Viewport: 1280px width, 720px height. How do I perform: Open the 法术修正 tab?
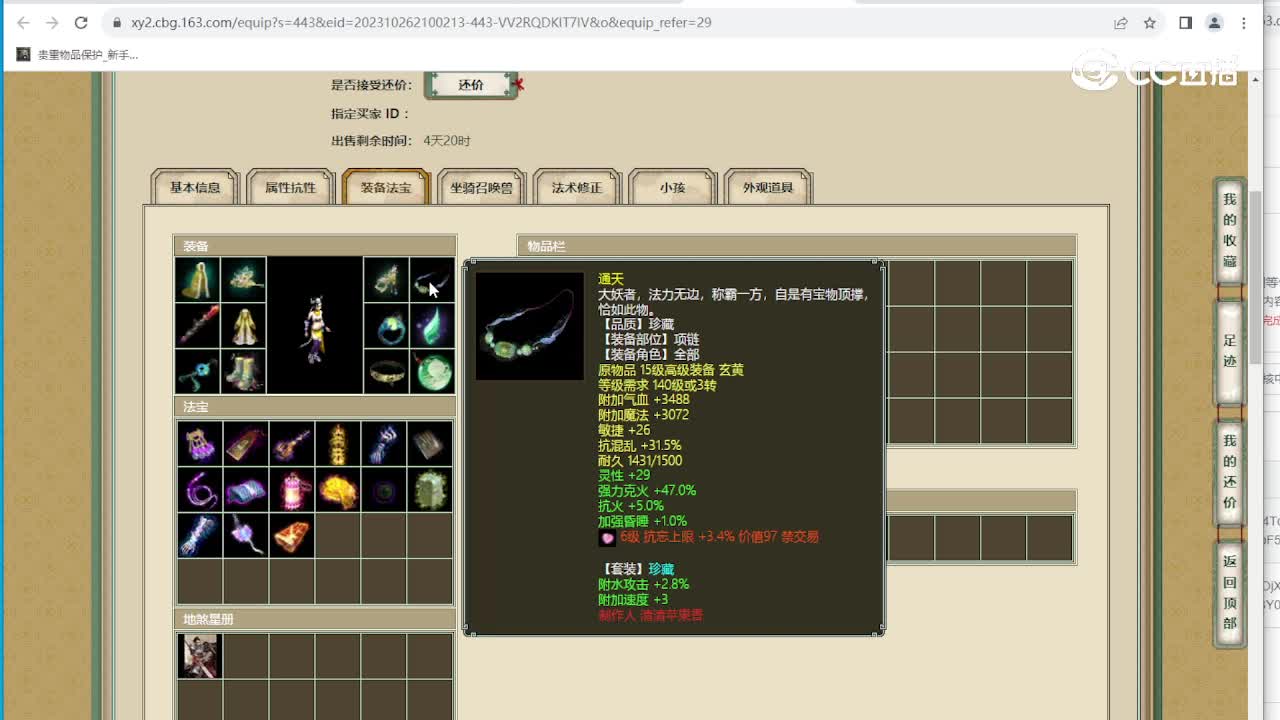pyautogui.click(x=577, y=187)
